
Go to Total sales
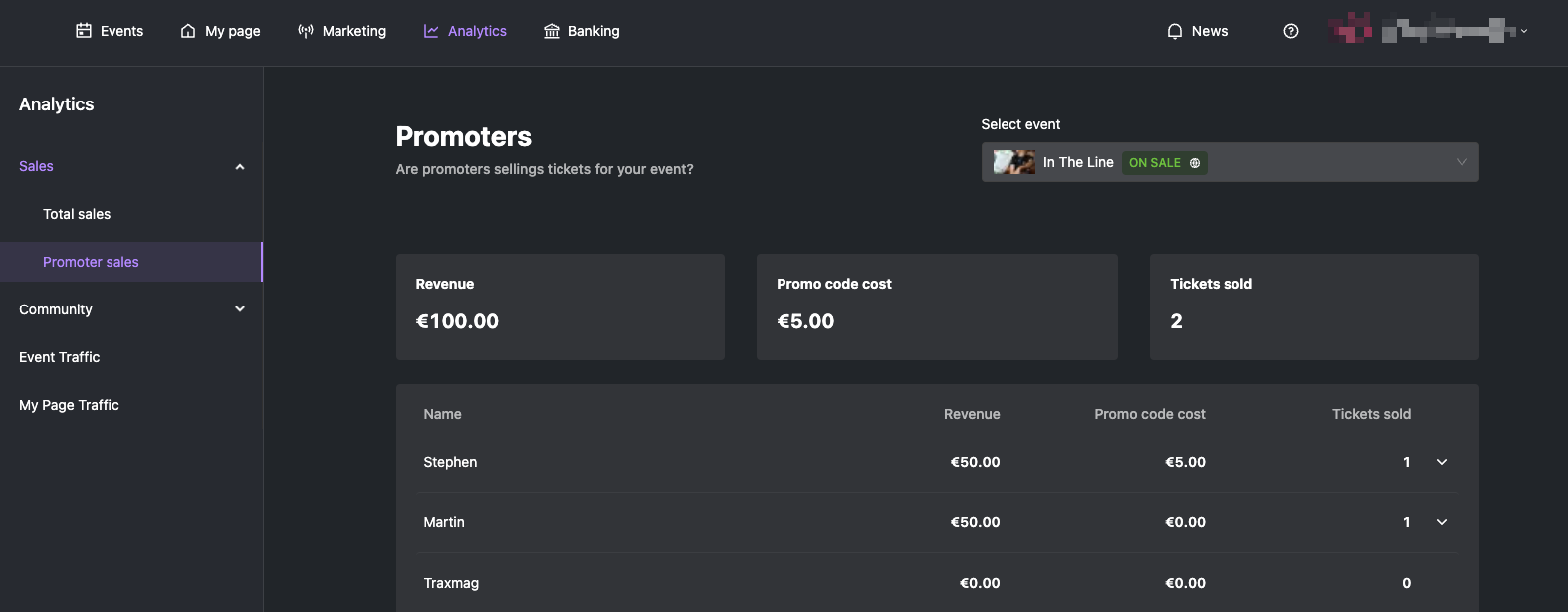[77, 214]
